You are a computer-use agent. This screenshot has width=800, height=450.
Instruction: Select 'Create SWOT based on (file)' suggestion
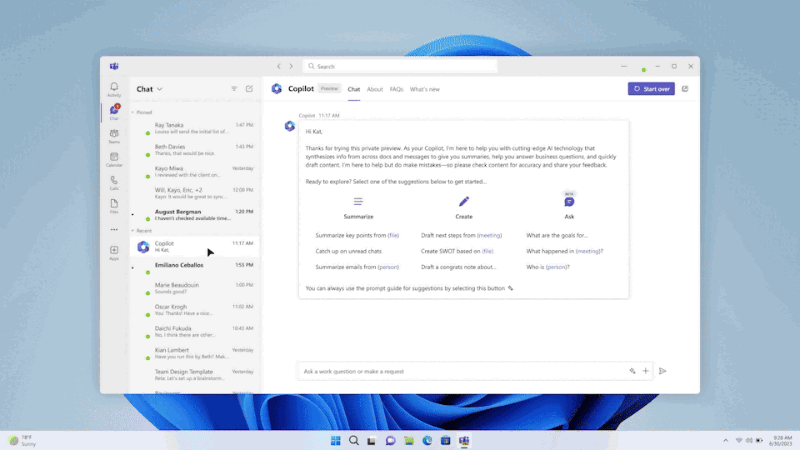click(x=457, y=251)
